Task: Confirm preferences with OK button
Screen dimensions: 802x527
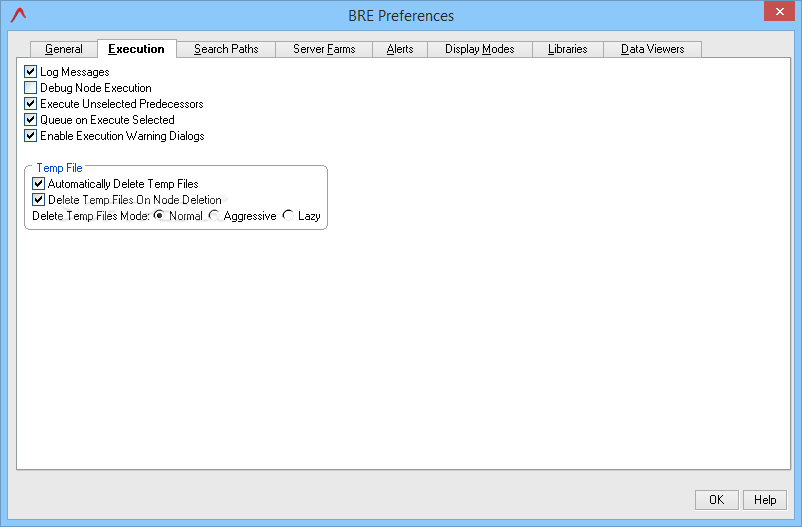Action: coord(717,500)
